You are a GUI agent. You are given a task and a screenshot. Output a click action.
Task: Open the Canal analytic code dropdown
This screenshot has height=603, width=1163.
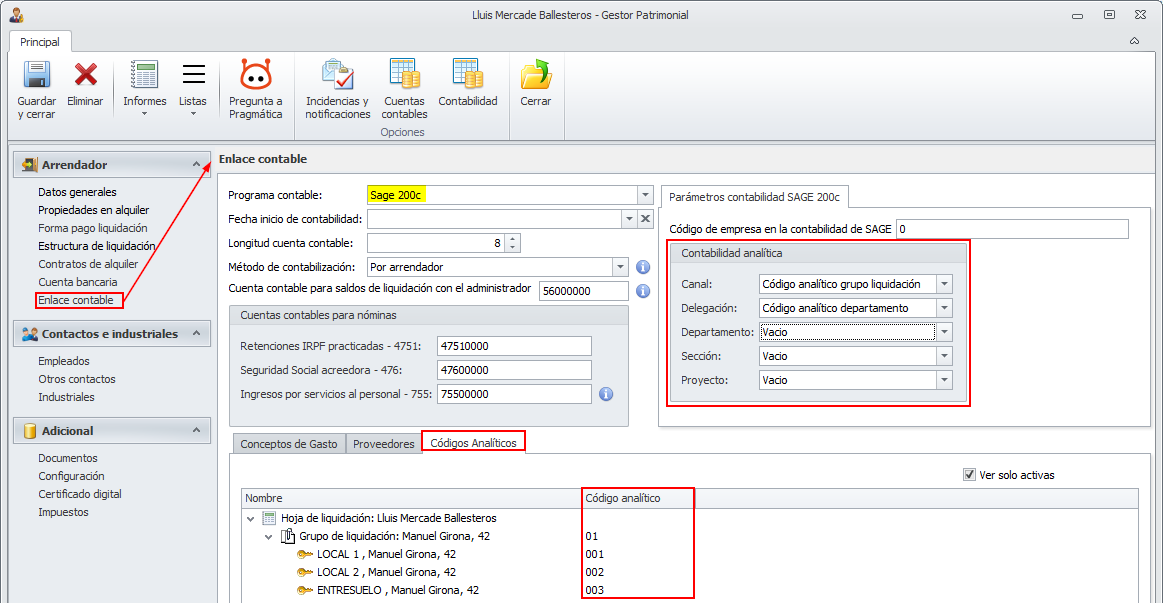click(x=944, y=284)
